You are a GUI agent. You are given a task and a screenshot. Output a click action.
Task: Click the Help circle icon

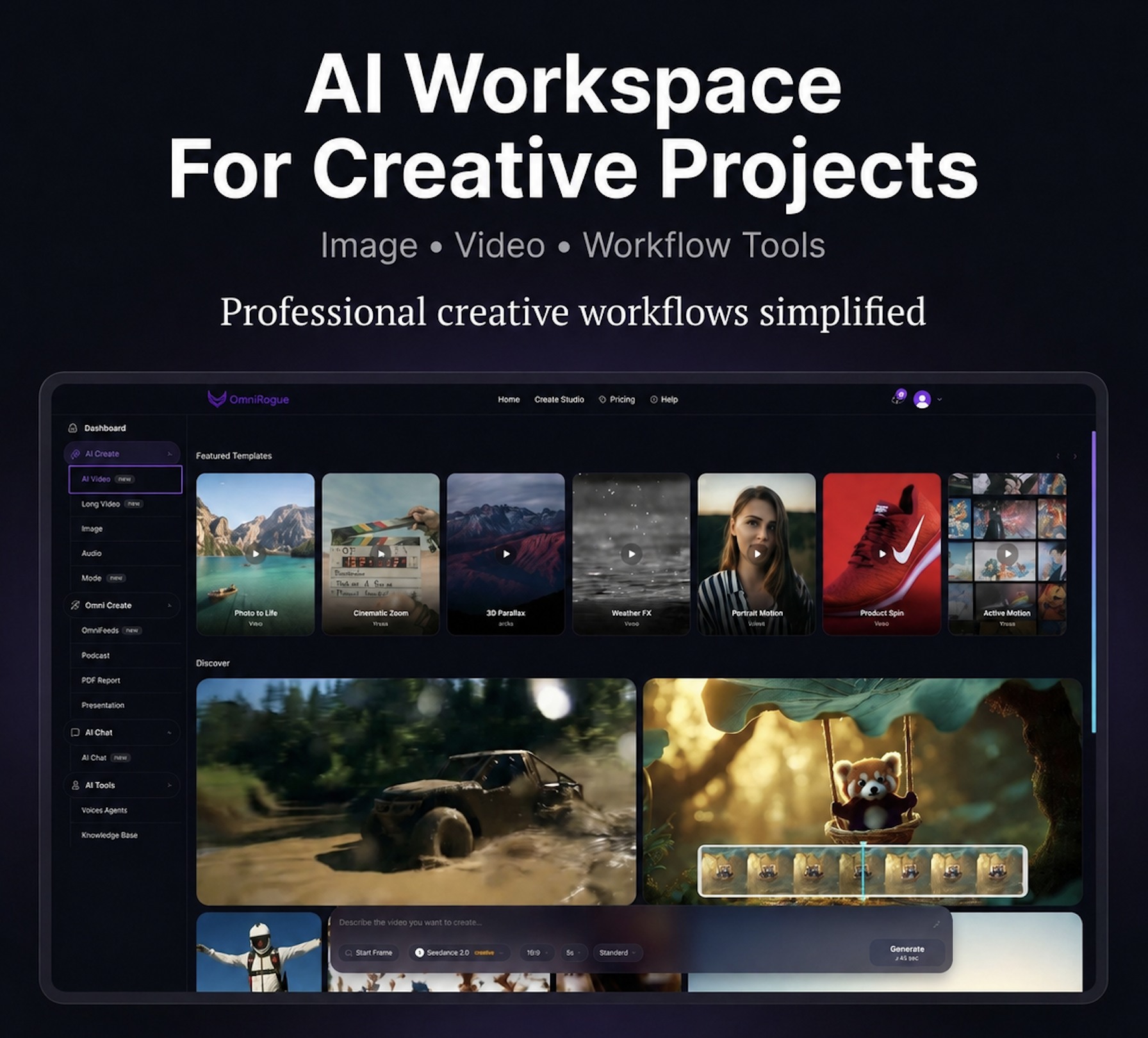[x=654, y=399]
